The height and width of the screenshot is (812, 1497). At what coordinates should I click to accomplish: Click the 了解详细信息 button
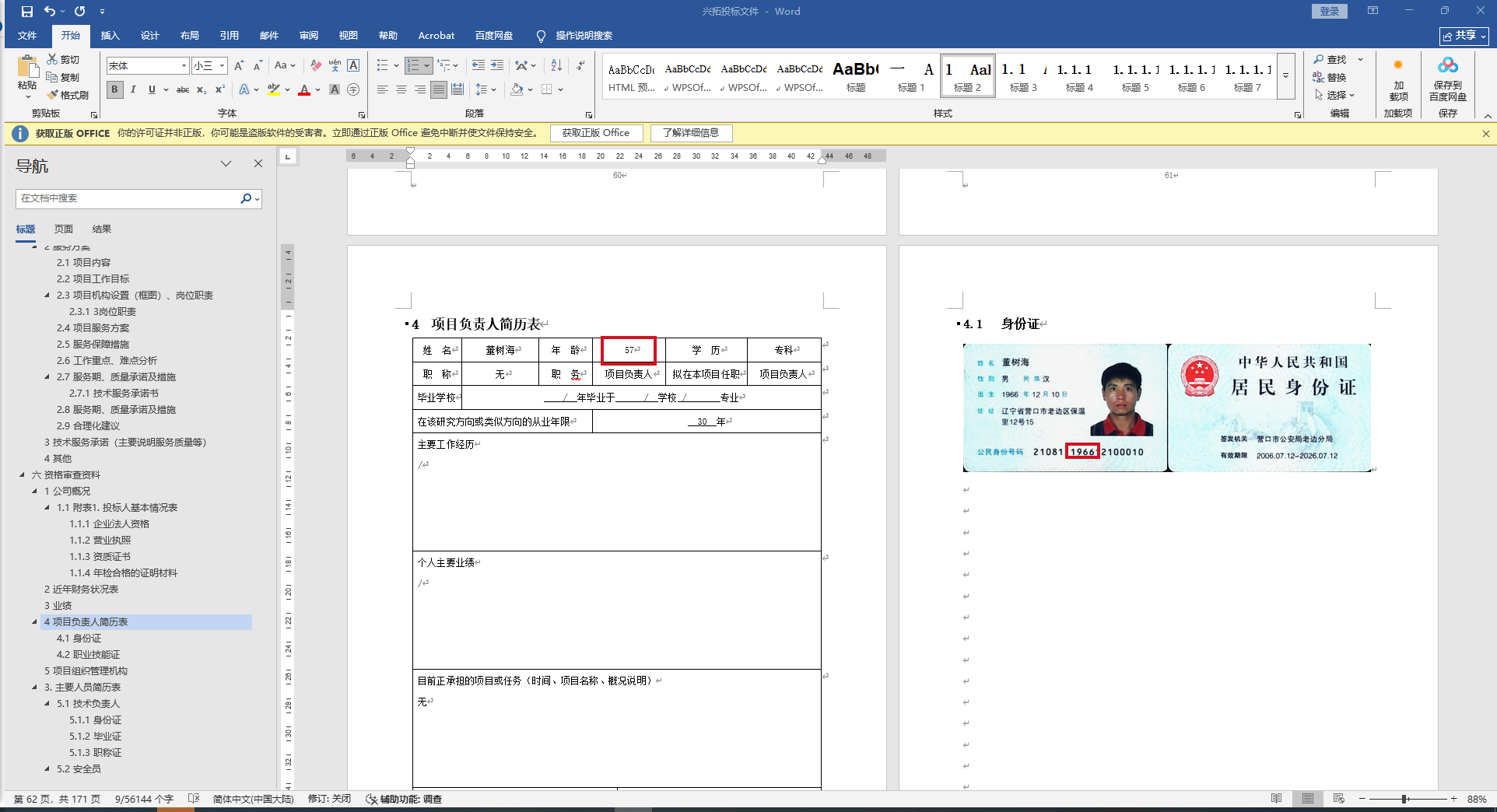(691, 133)
